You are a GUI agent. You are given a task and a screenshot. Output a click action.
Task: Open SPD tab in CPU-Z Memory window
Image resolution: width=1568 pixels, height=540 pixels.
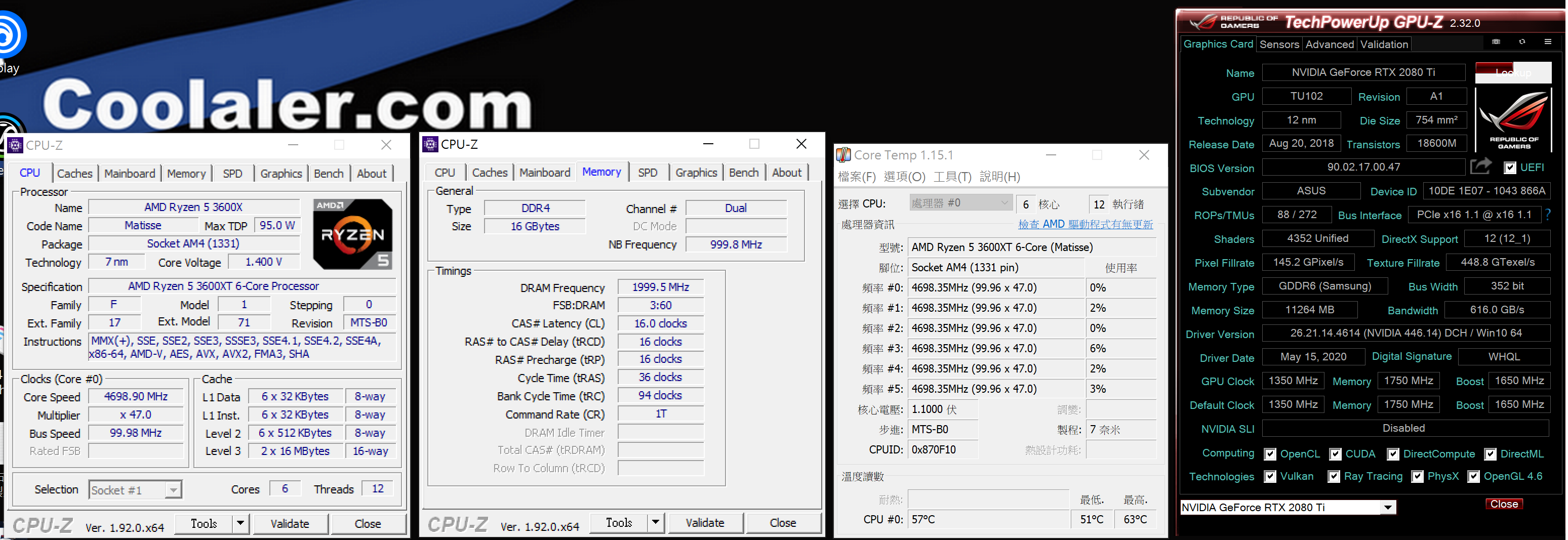click(647, 172)
